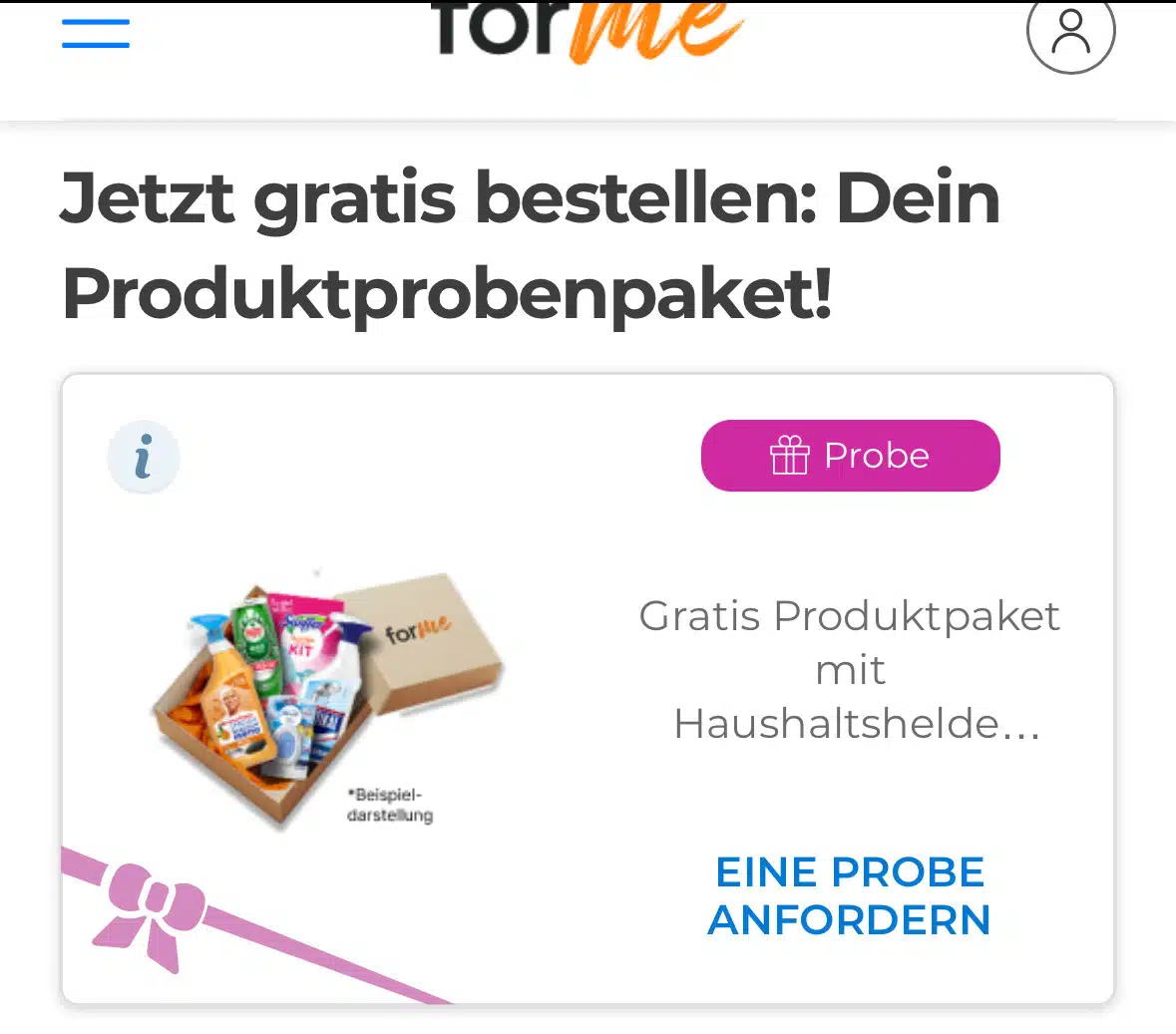The image size is (1176, 1034).
Task: Click the gift icon in Probe badge
Action: pyautogui.click(x=790, y=455)
